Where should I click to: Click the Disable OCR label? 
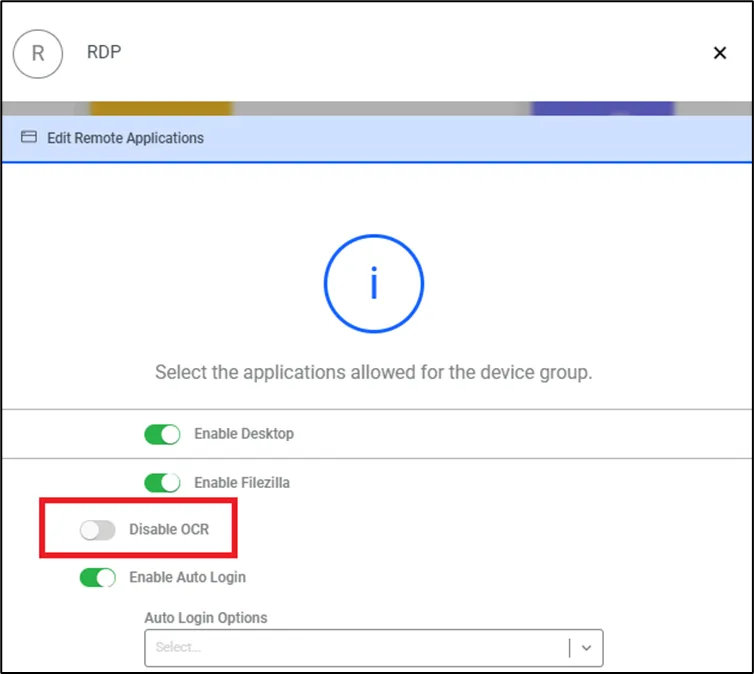point(169,529)
